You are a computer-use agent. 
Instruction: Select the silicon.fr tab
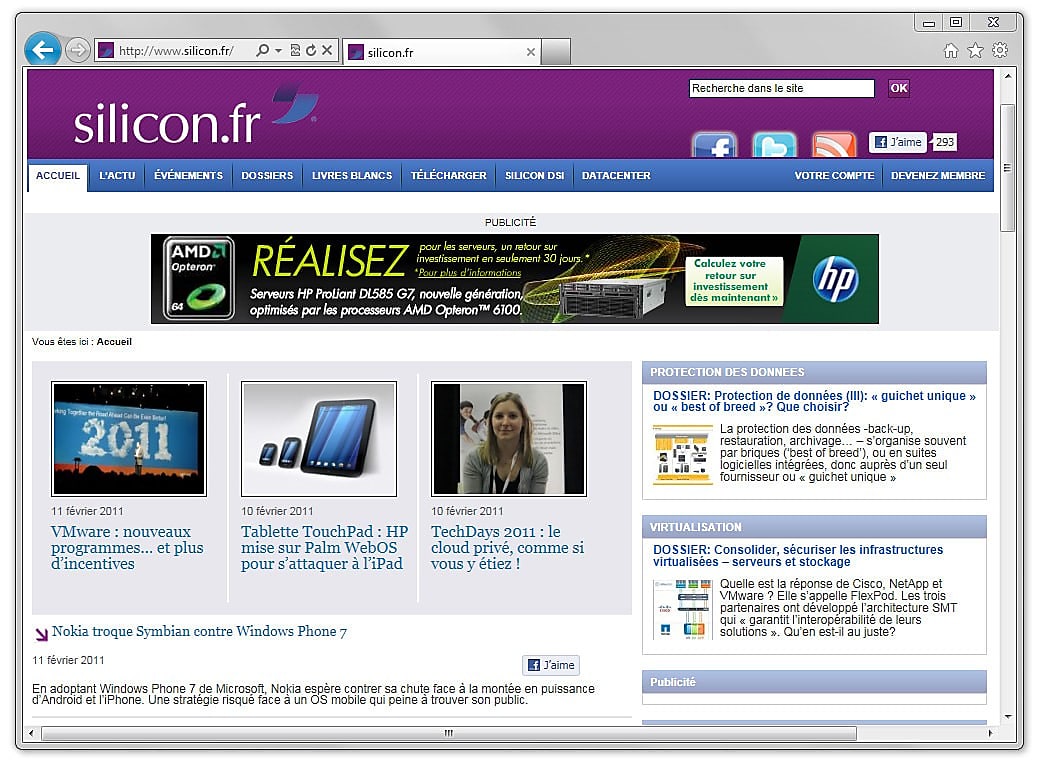[x=442, y=52]
